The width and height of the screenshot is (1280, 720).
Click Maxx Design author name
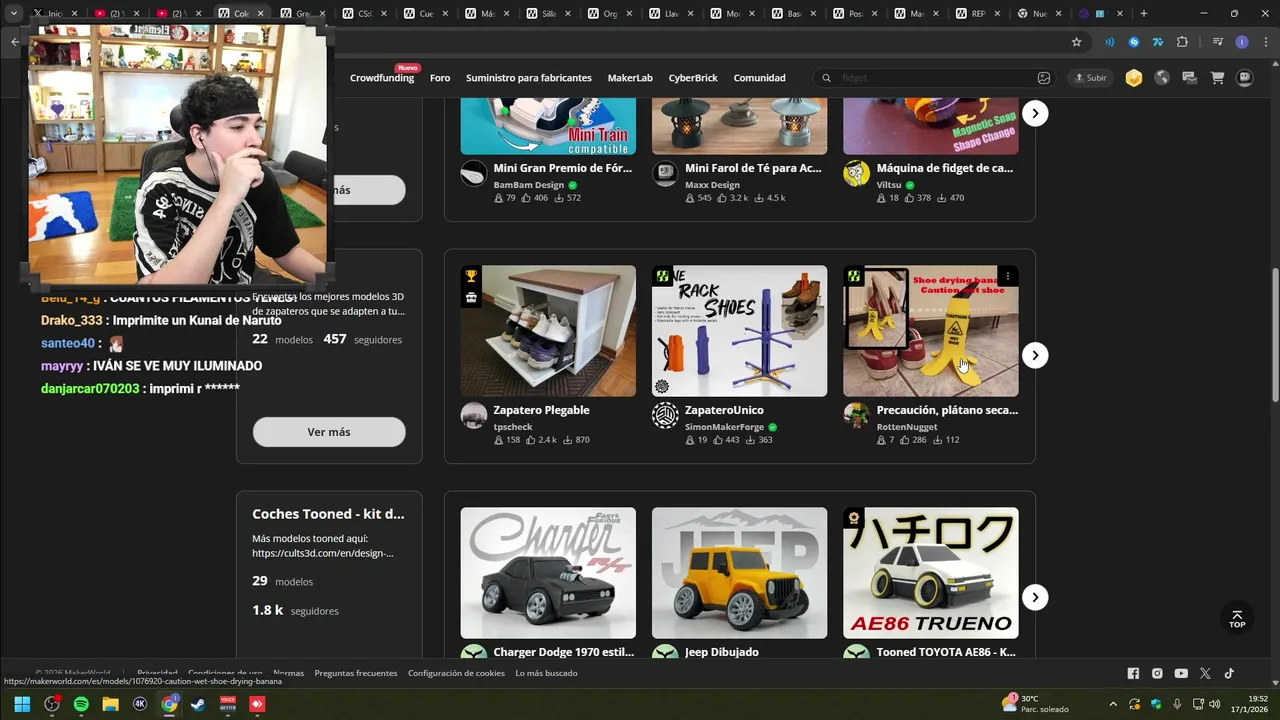pyautogui.click(x=712, y=185)
